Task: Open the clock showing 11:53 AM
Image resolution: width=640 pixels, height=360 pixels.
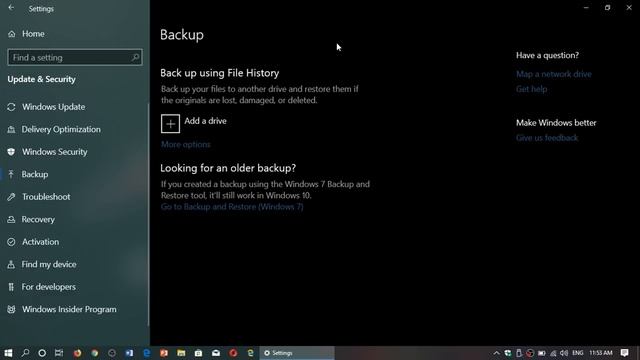Action: [x=601, y=353]
